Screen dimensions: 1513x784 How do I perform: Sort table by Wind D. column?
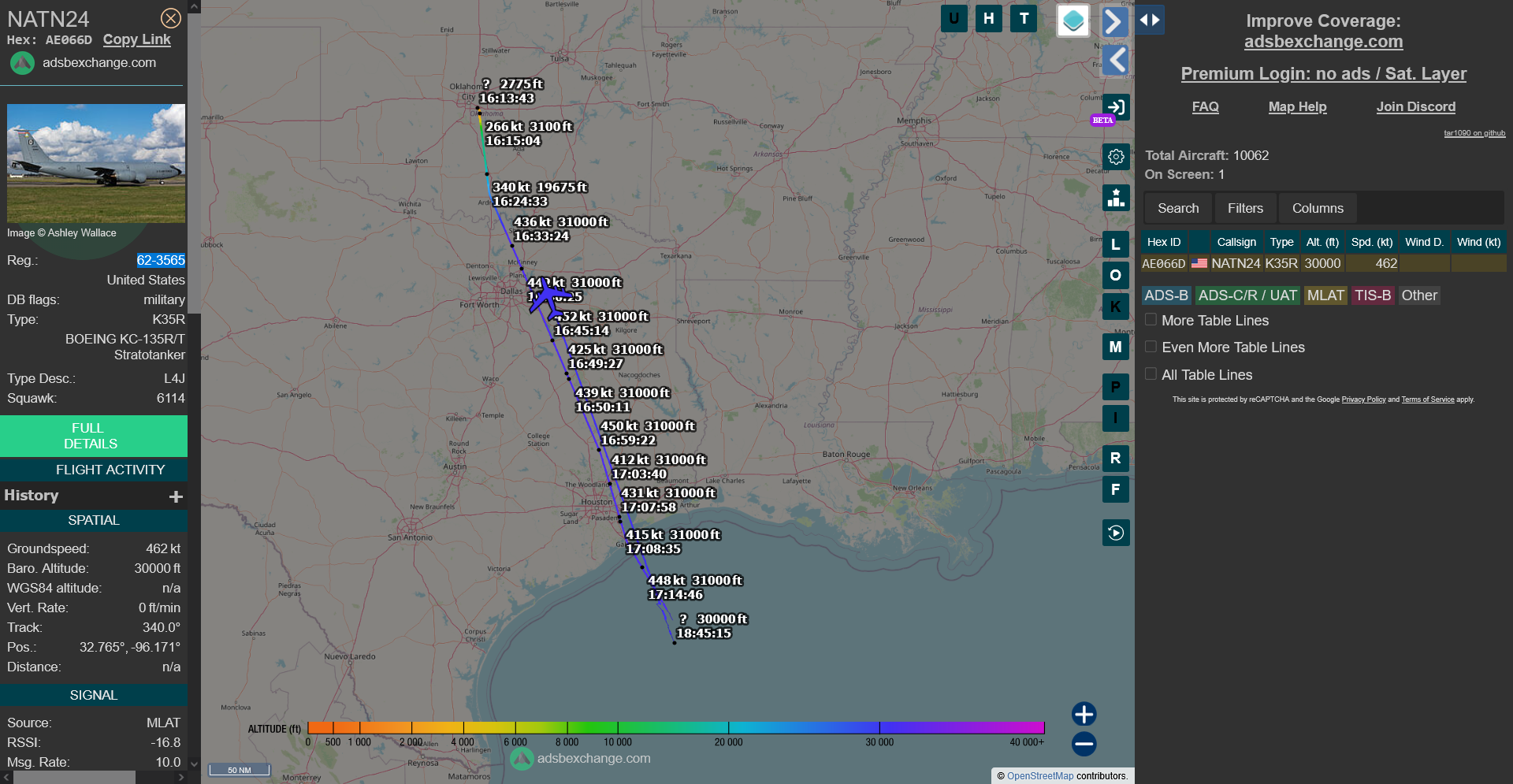click(x=1424, y=242)
